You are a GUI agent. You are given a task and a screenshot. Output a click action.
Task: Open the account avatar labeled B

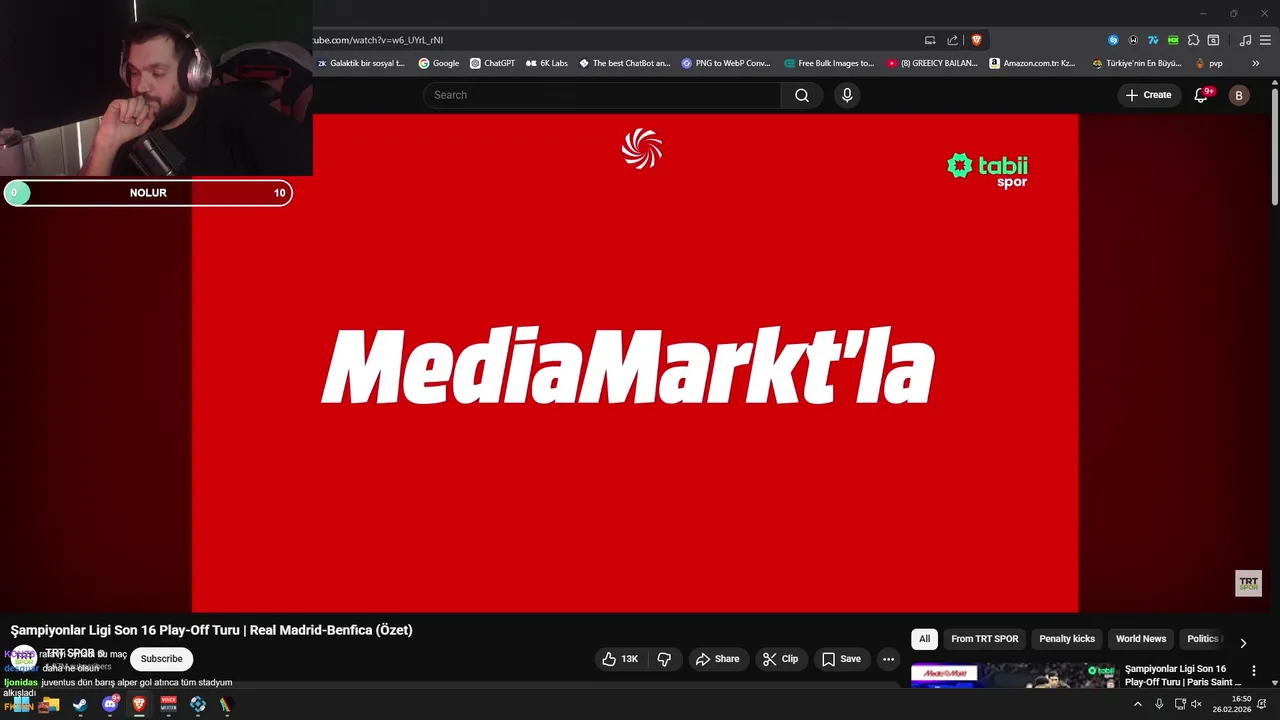1239,95
